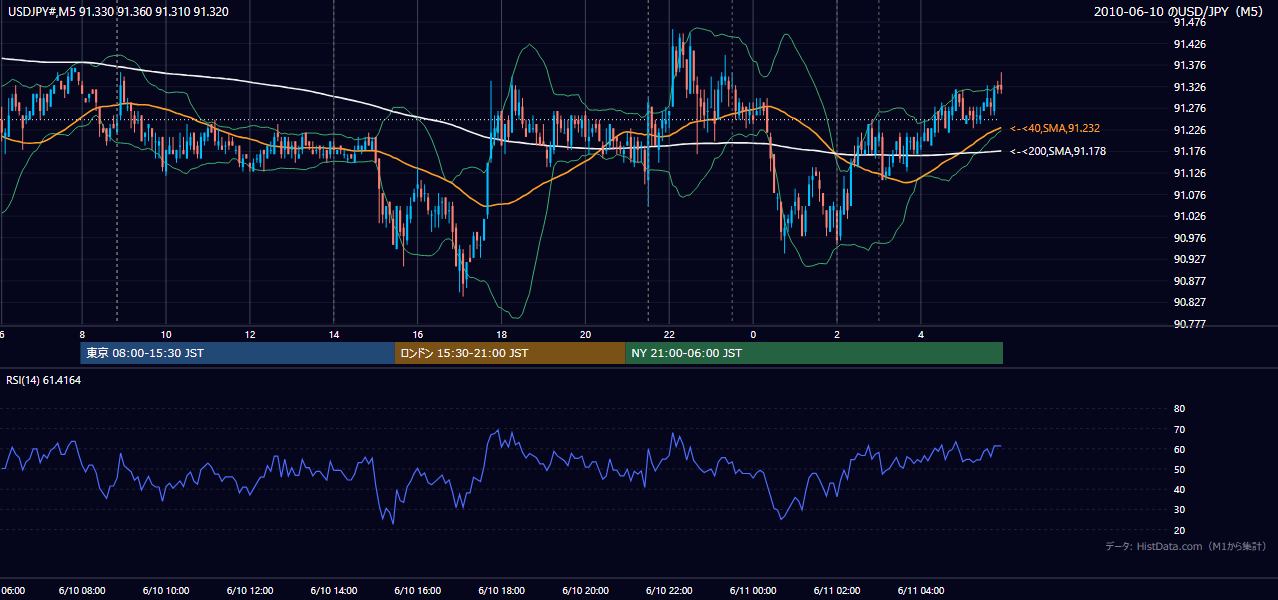This screenshot has height=600, width=1278.
Task: Click price axis value 91.126
Action: point(1189,173)
